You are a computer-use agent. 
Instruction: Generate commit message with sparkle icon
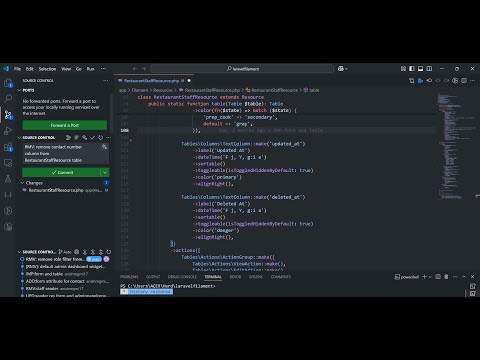104,147
